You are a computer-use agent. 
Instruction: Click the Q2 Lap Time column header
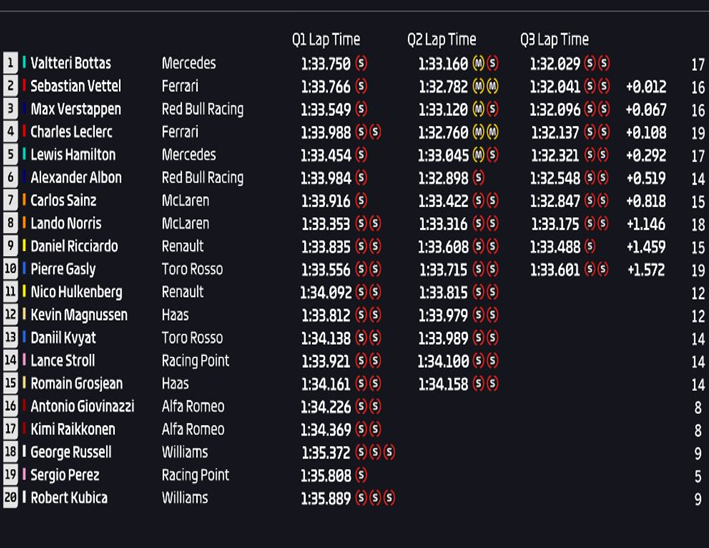[x=441, y=39]
